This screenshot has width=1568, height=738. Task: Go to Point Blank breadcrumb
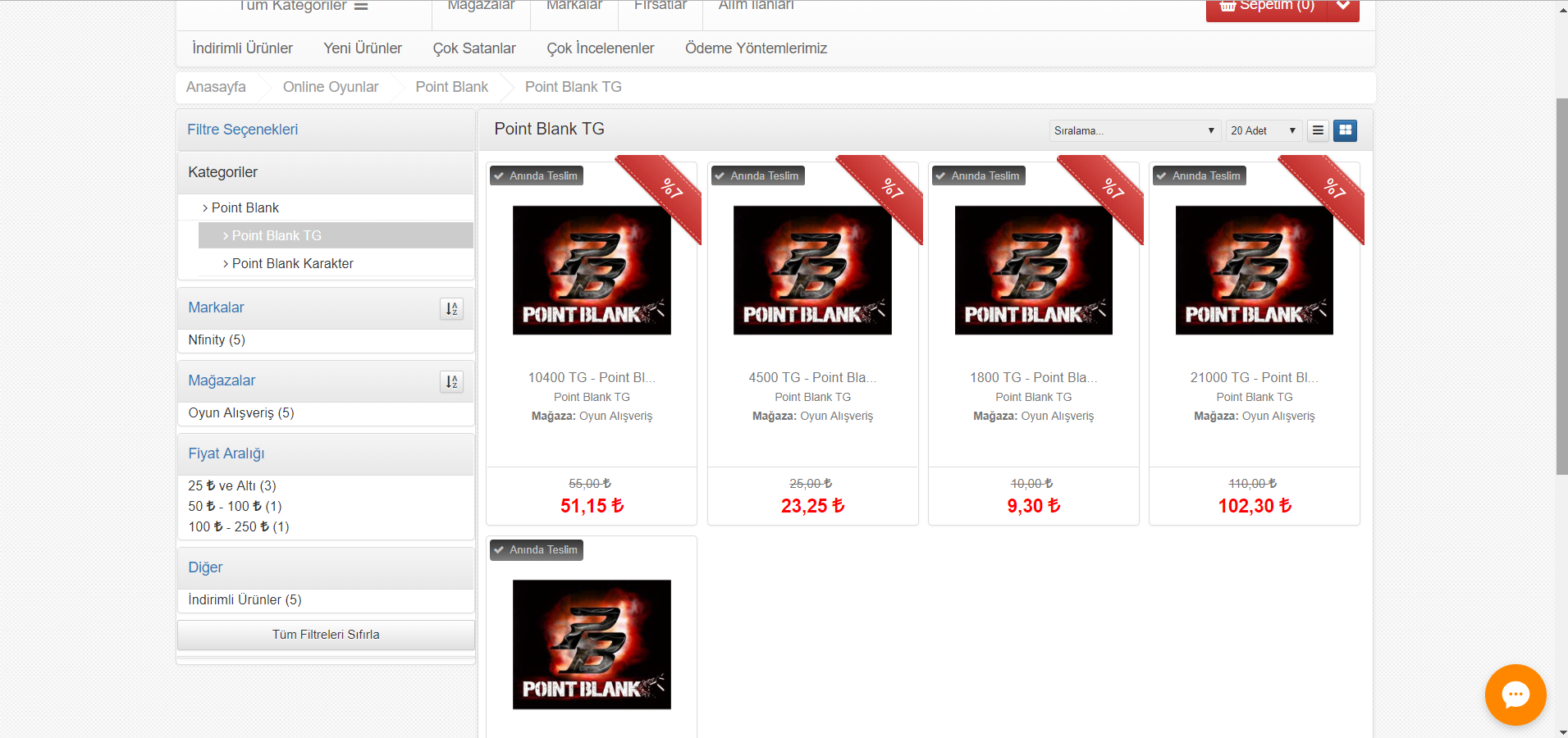(451, 87)
